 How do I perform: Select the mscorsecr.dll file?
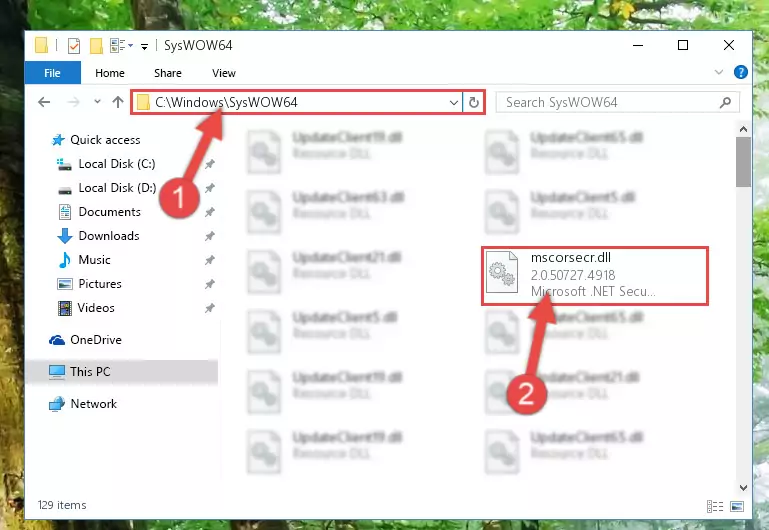(x=595, y=276)
